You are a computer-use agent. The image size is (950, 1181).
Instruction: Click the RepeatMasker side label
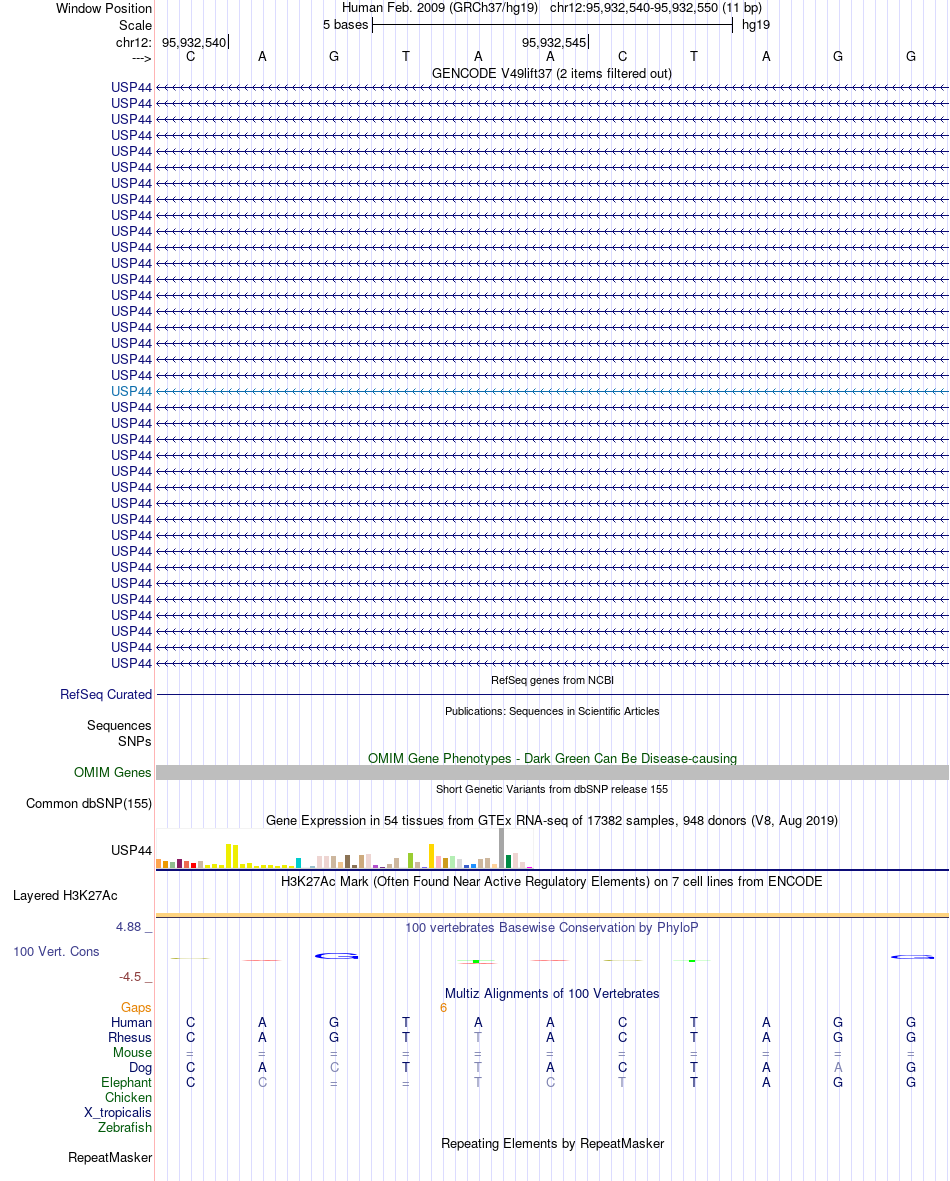(110, 1158)
